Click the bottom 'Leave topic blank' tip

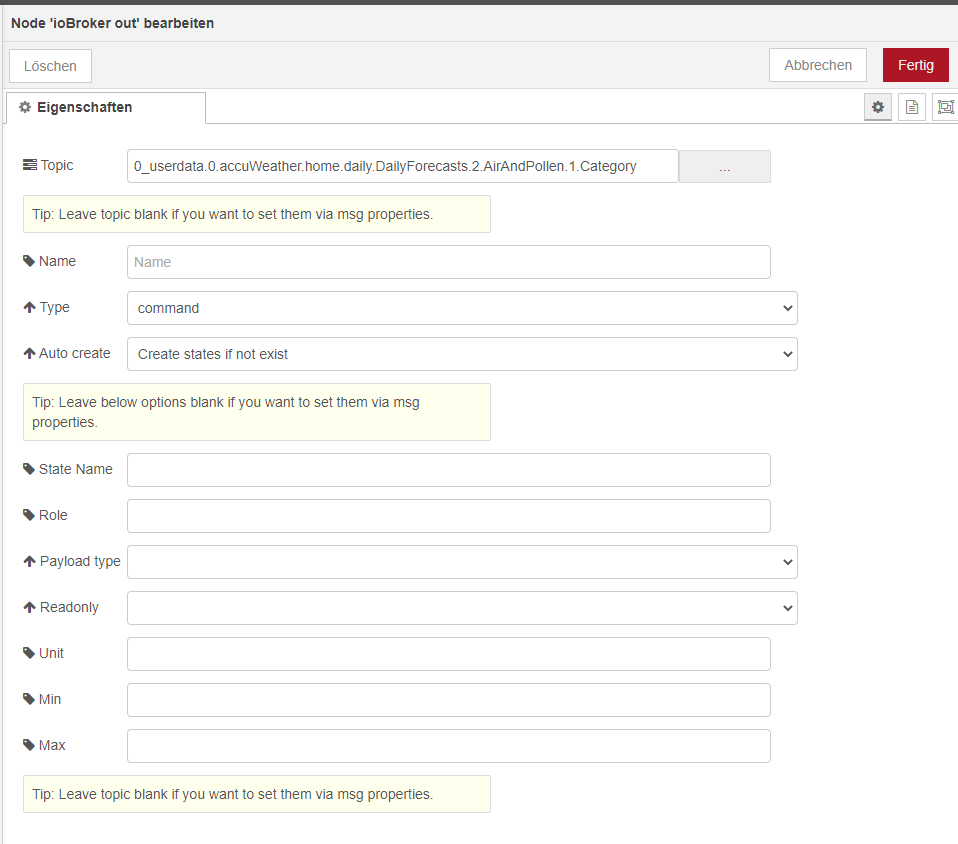coord(257,794)
